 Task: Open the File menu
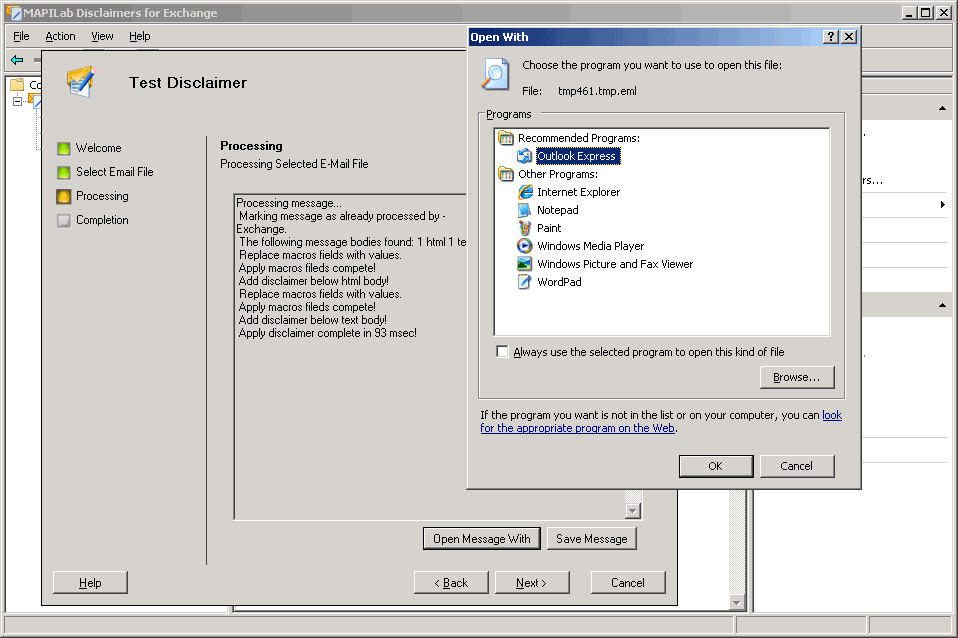click(21, 36)
